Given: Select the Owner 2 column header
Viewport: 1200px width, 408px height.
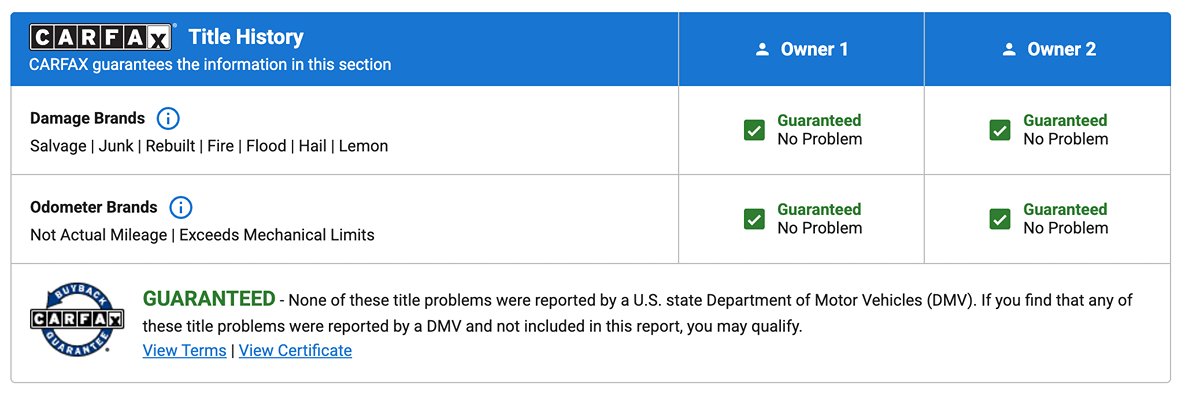Looking at the screenshot, I should coord(1048,49).
